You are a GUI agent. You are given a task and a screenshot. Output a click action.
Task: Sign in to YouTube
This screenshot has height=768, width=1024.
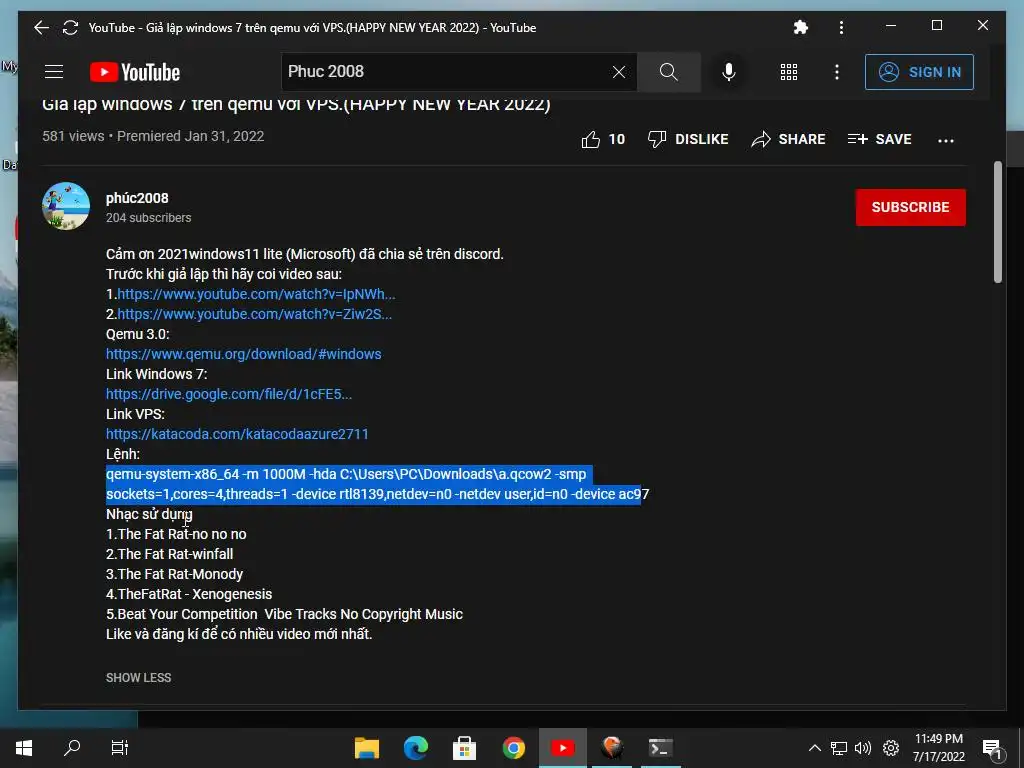919,72
